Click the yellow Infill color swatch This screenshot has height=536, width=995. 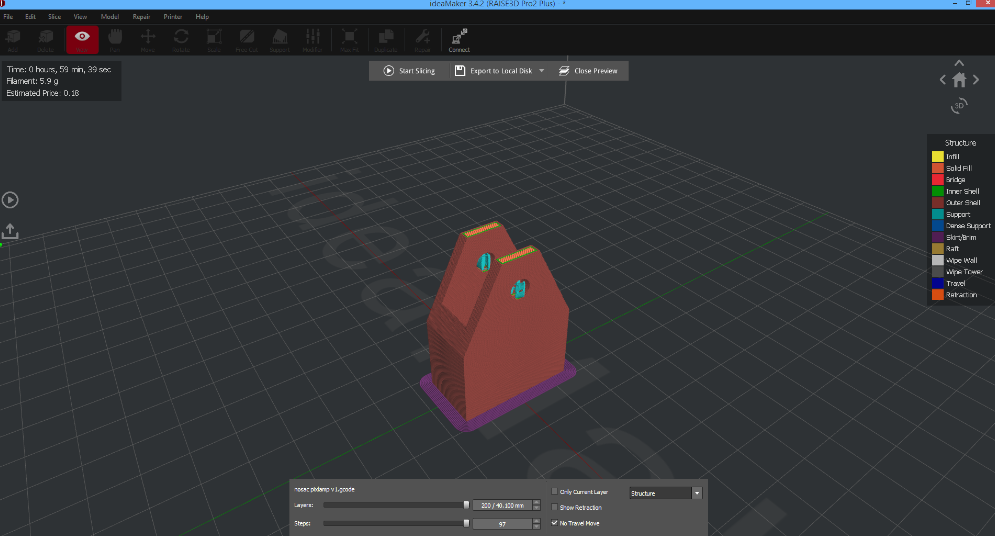937,157
